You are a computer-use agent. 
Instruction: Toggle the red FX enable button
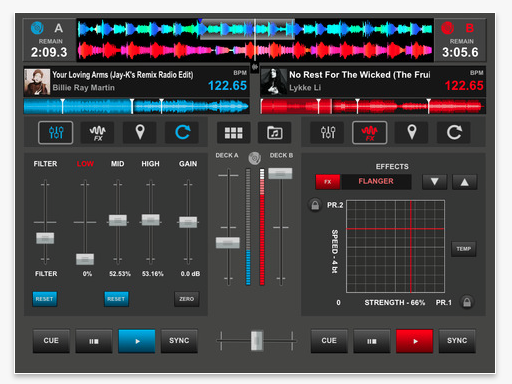pyautogui.click(x=328, y=182)
